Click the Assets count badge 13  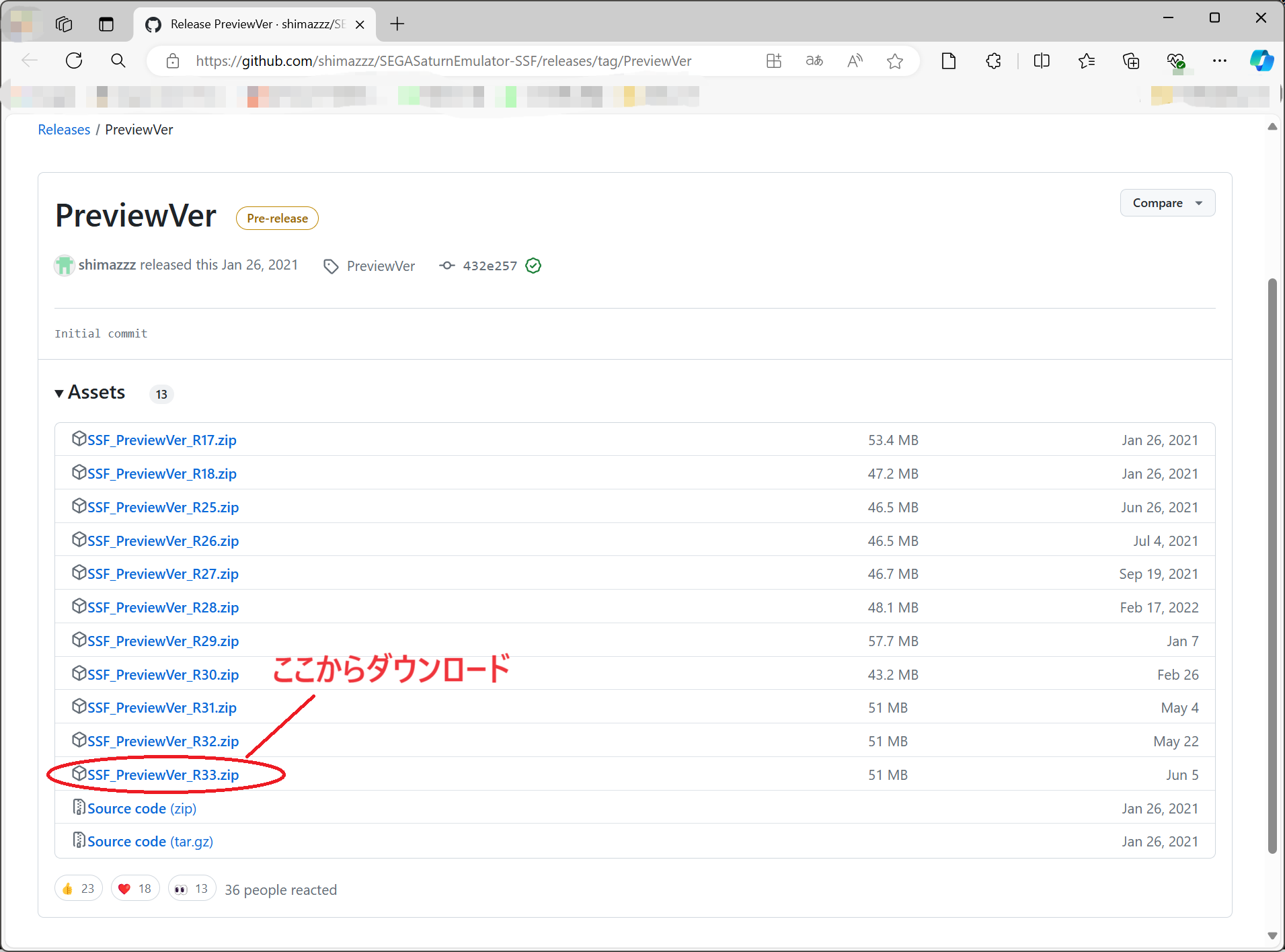click(161, 395)
